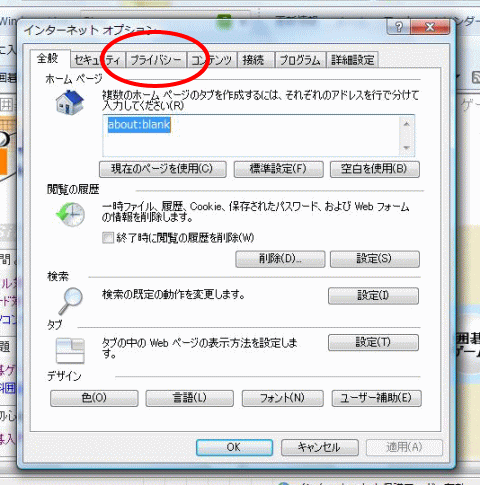Click the homepage box scroll up arrow
Viewport: 480px width, 485px height.
click(406, 124)
